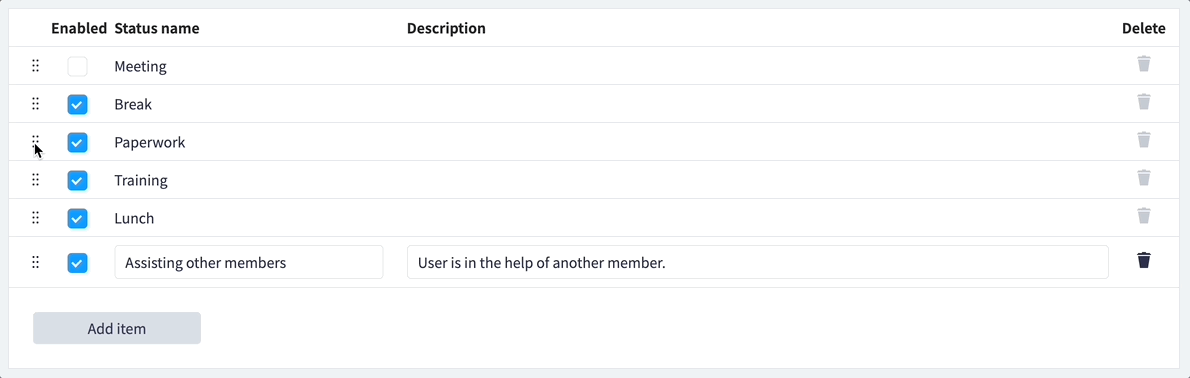Click the Assisting other members name field
Image resolution: width=1190 pixels, height=378 pixels.
[249, 262]
